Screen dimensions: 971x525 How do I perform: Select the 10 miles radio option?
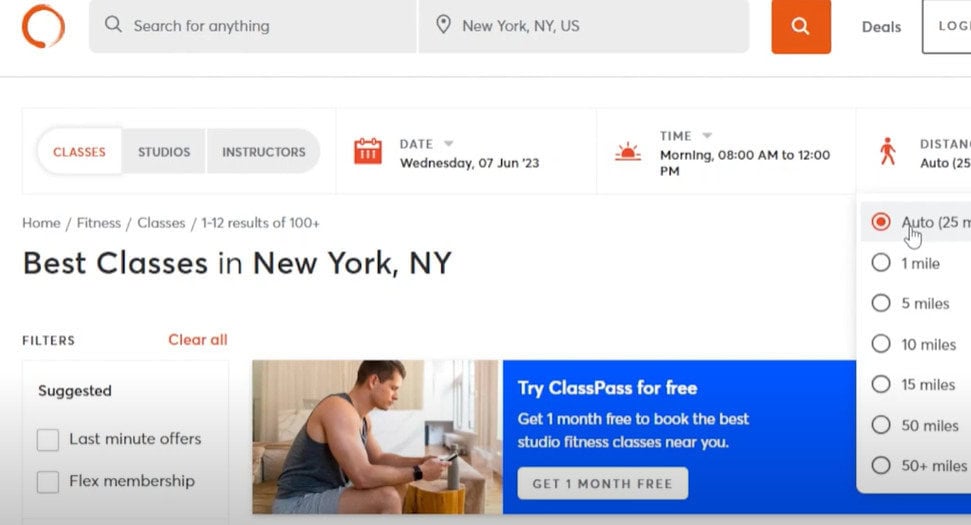point(881,344)
